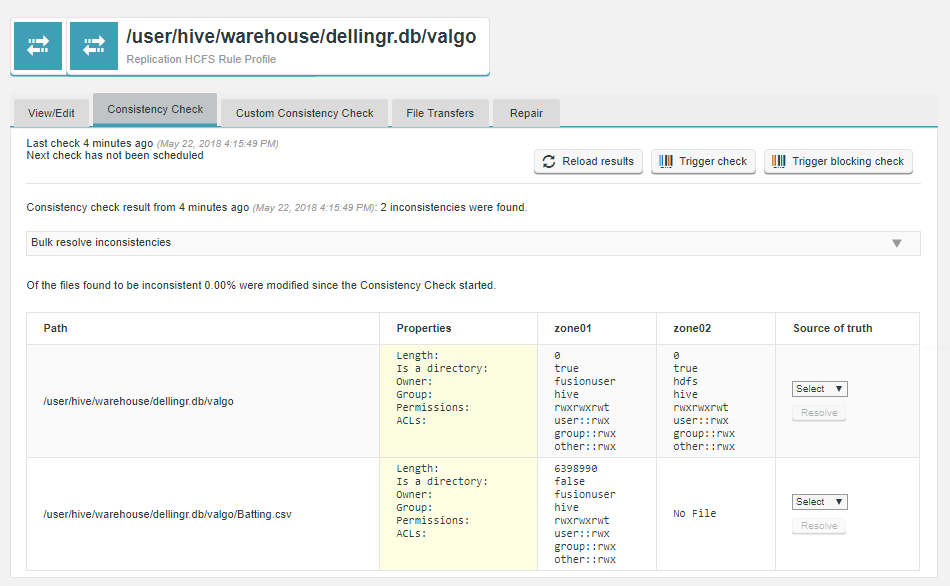The width and height of the screenshot is (950, 586).
Task: Click the zone01 column header
Action: point(573,328)
